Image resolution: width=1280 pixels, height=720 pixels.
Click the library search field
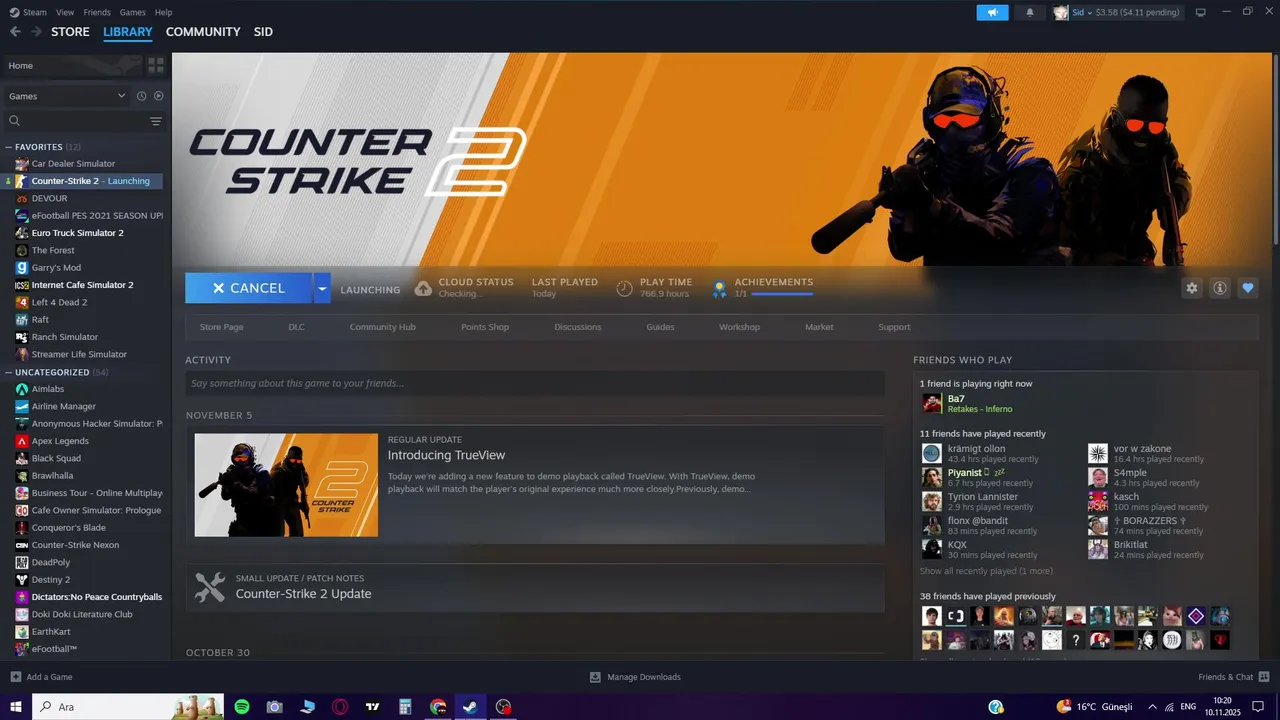tap(75, 121)
